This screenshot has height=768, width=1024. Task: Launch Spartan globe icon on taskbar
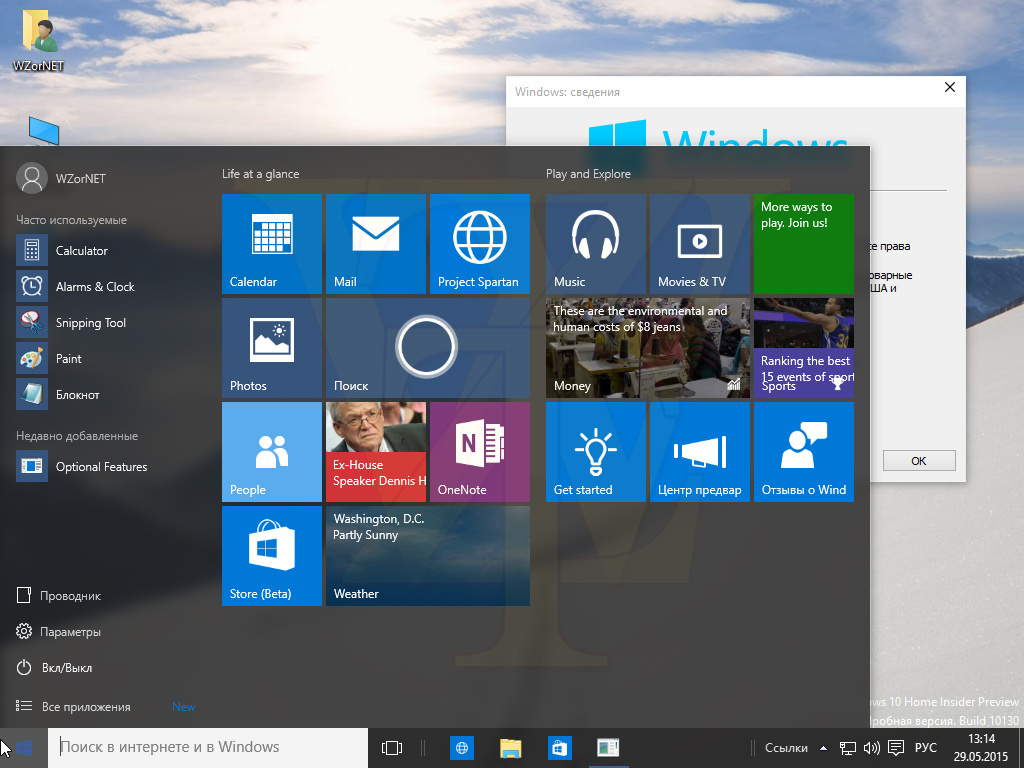[x=462, y=748]
